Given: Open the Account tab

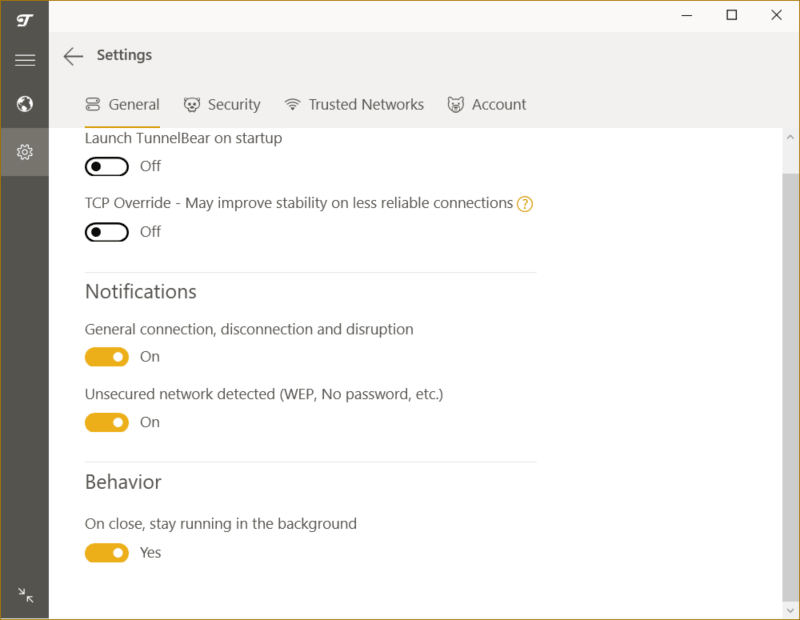Looking at the screenshot, I should (x=487, y=105).
